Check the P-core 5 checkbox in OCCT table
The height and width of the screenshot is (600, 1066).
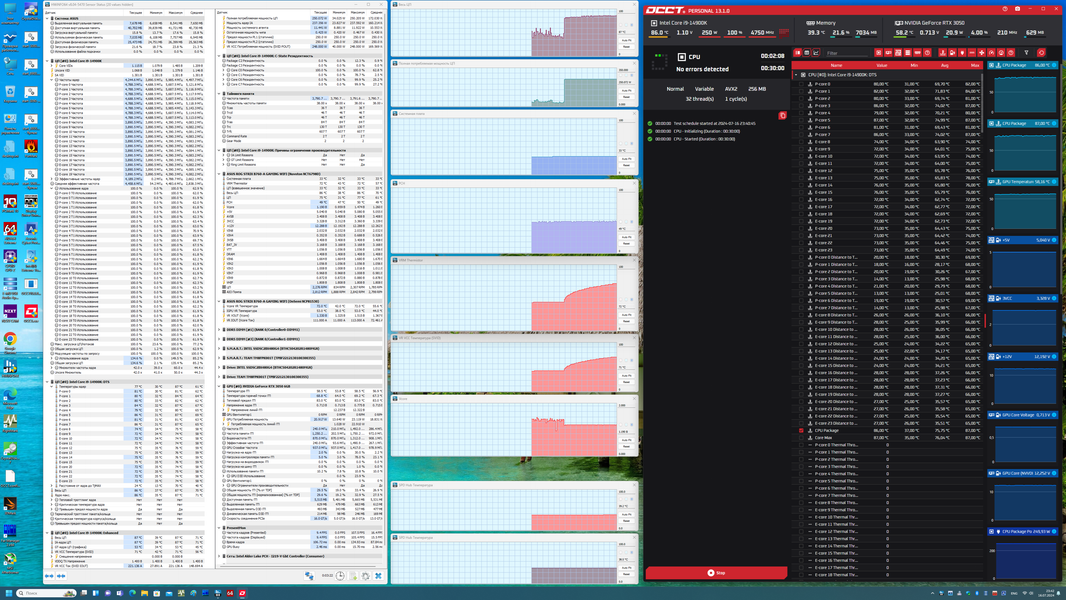802,120
